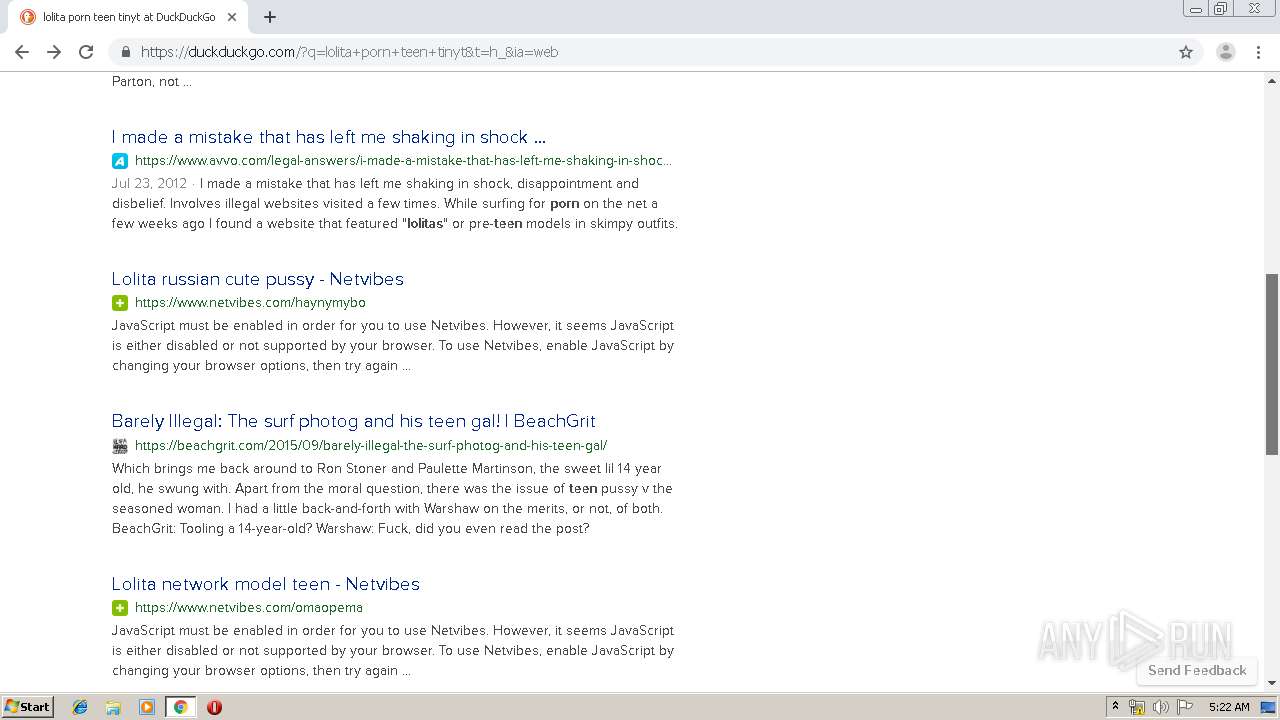Open the Chrome profile avatar menu
Screen dimensions: 1280x720
(1226, 52)
